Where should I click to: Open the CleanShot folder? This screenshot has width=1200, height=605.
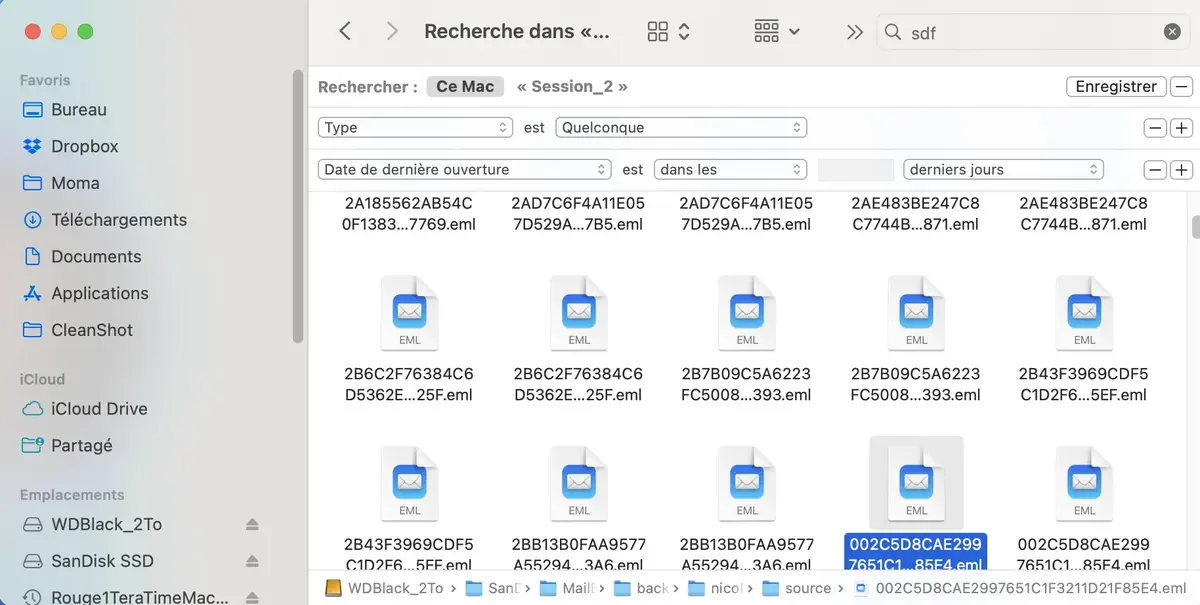pos(92,330)
